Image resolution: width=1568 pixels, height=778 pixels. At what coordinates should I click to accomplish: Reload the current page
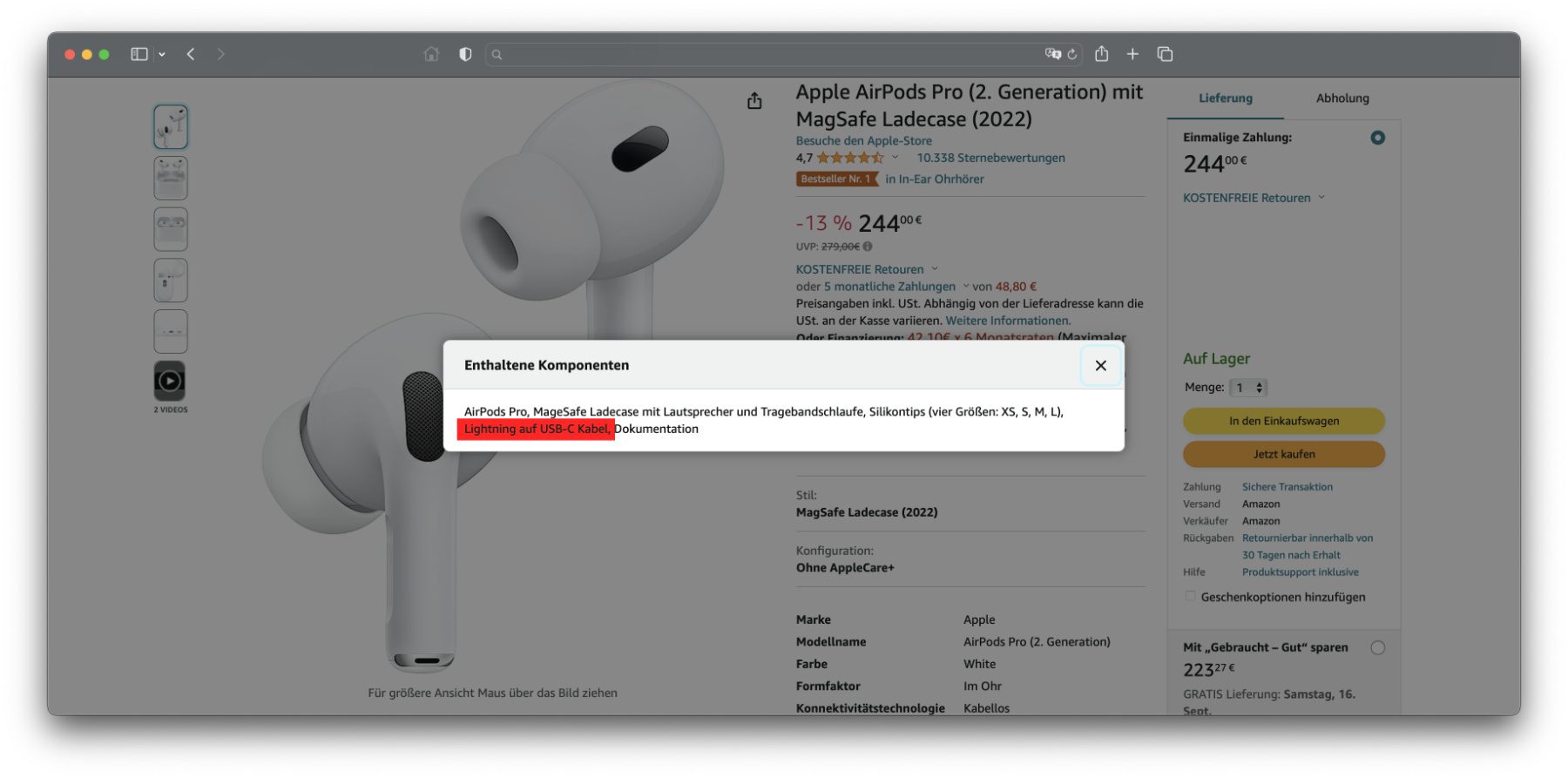(1072, 54)
